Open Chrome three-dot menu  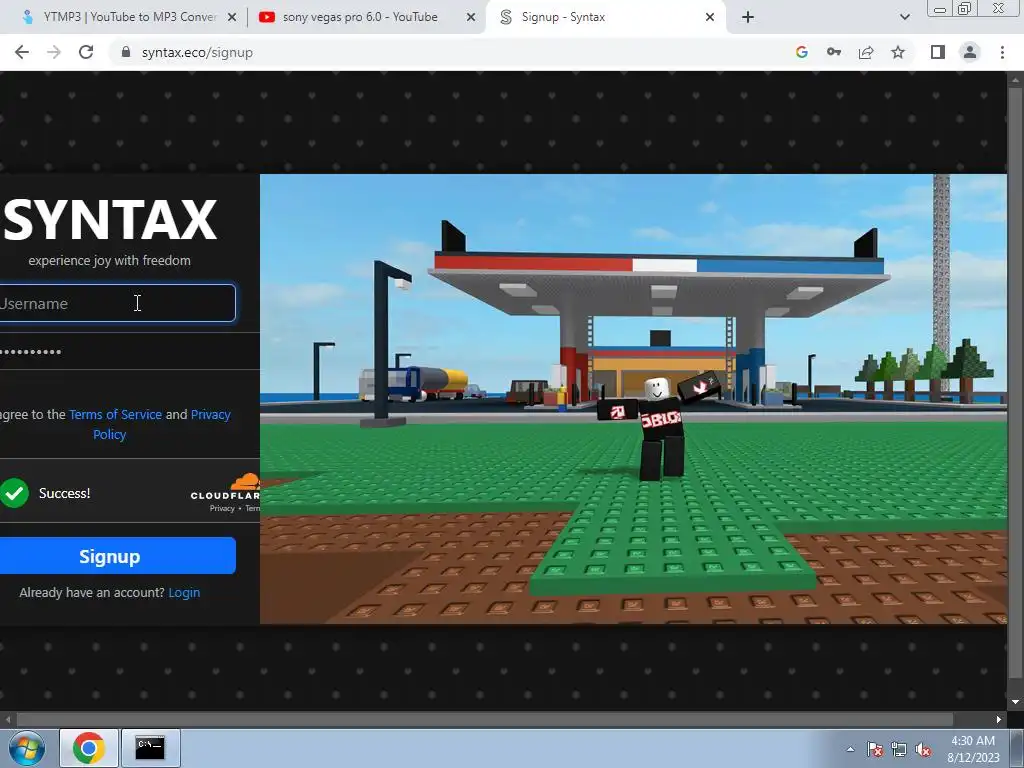coord(1002,52)
